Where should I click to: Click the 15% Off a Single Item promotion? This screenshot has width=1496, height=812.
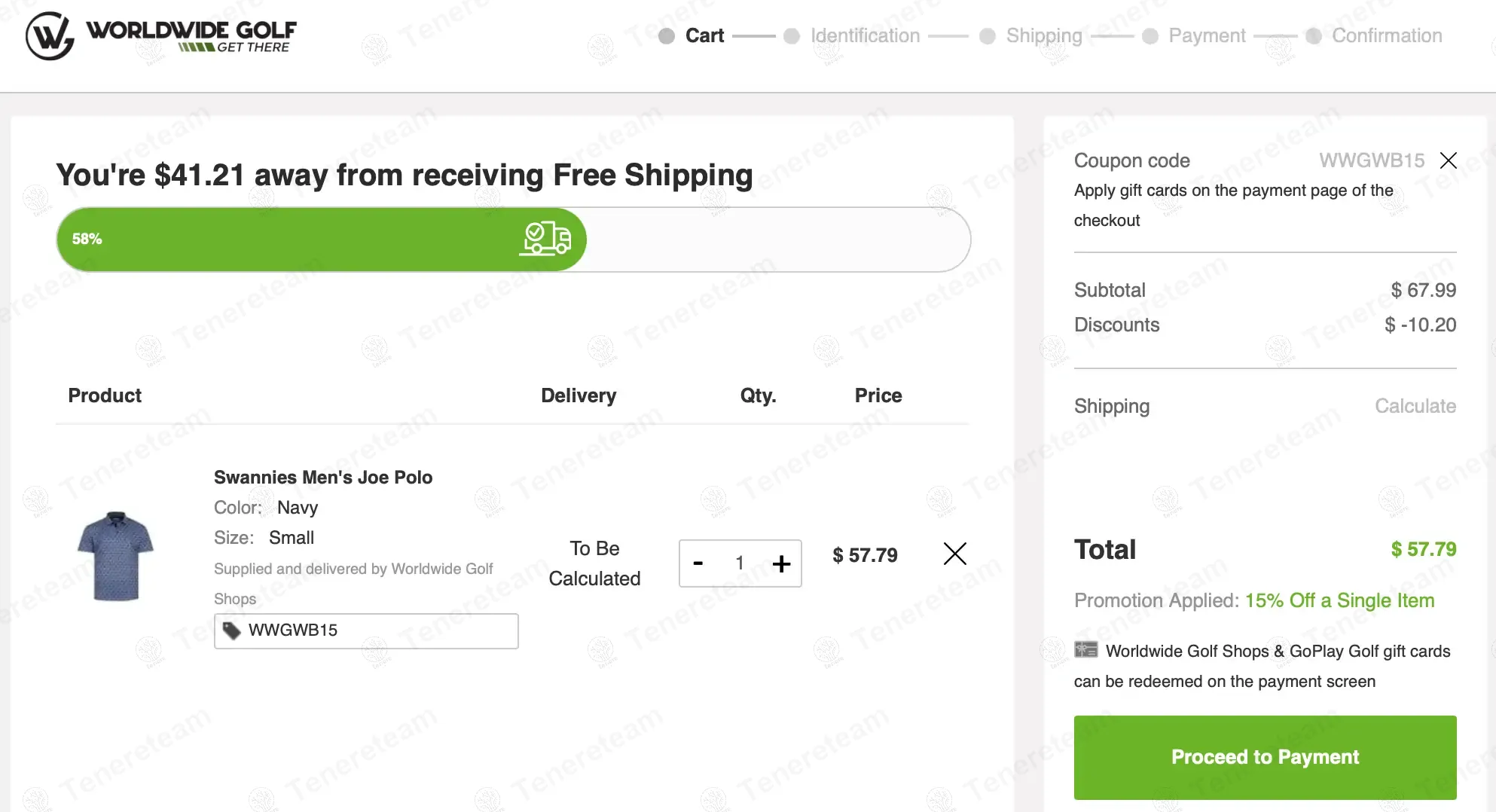tap(1339, 600)
